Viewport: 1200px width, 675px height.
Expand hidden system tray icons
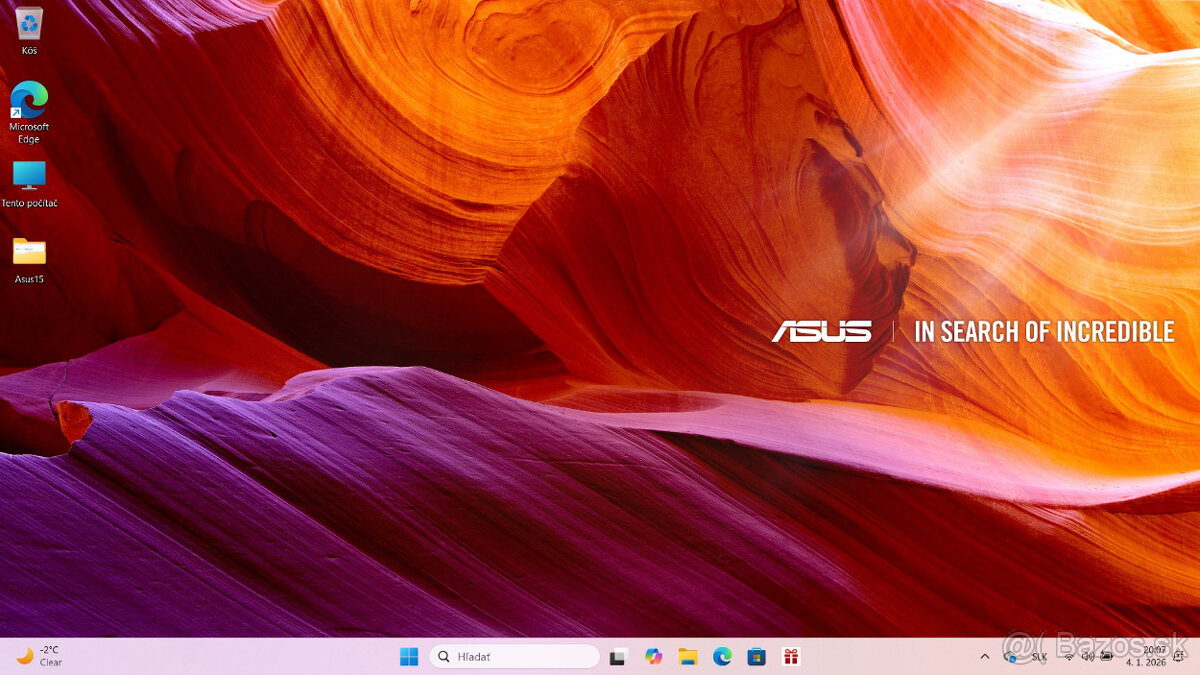click(x=984, y=656)
